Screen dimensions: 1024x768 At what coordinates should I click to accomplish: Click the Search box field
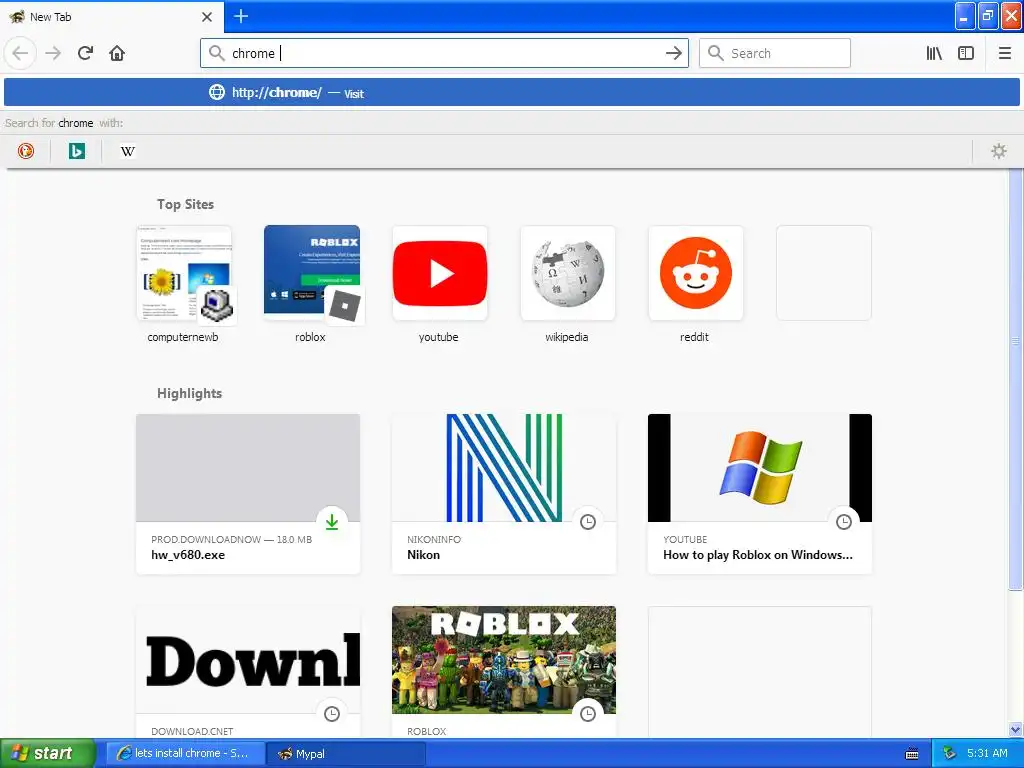(775, 53)
